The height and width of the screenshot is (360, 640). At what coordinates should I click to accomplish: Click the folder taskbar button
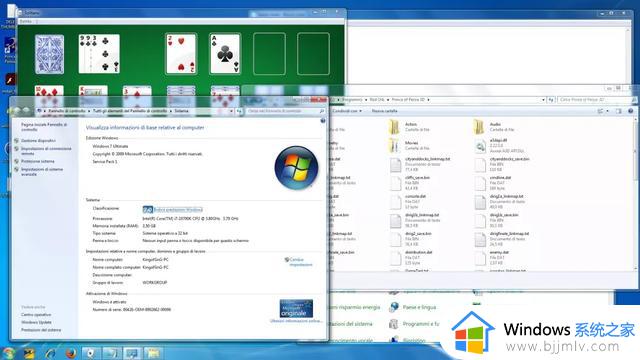click(153, 353)
